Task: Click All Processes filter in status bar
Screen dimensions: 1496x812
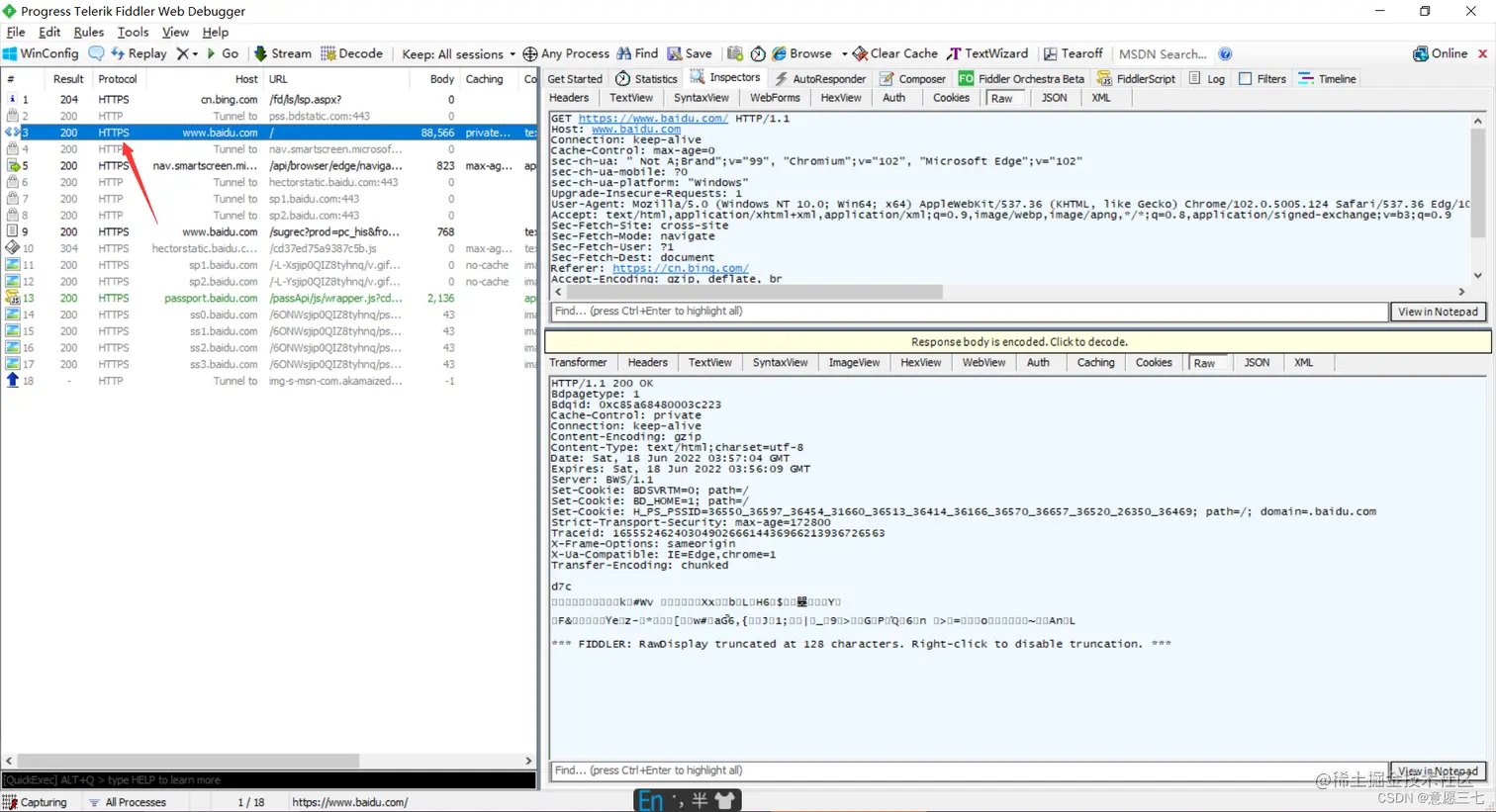Action: coord(128,802)
